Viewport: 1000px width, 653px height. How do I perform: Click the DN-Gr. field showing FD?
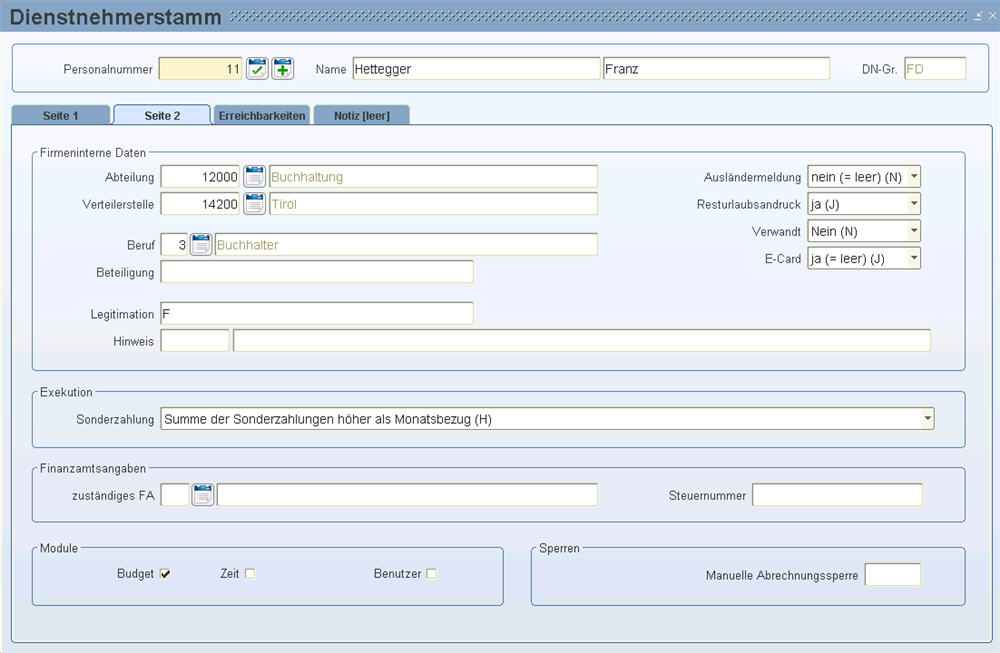point(935,69)
